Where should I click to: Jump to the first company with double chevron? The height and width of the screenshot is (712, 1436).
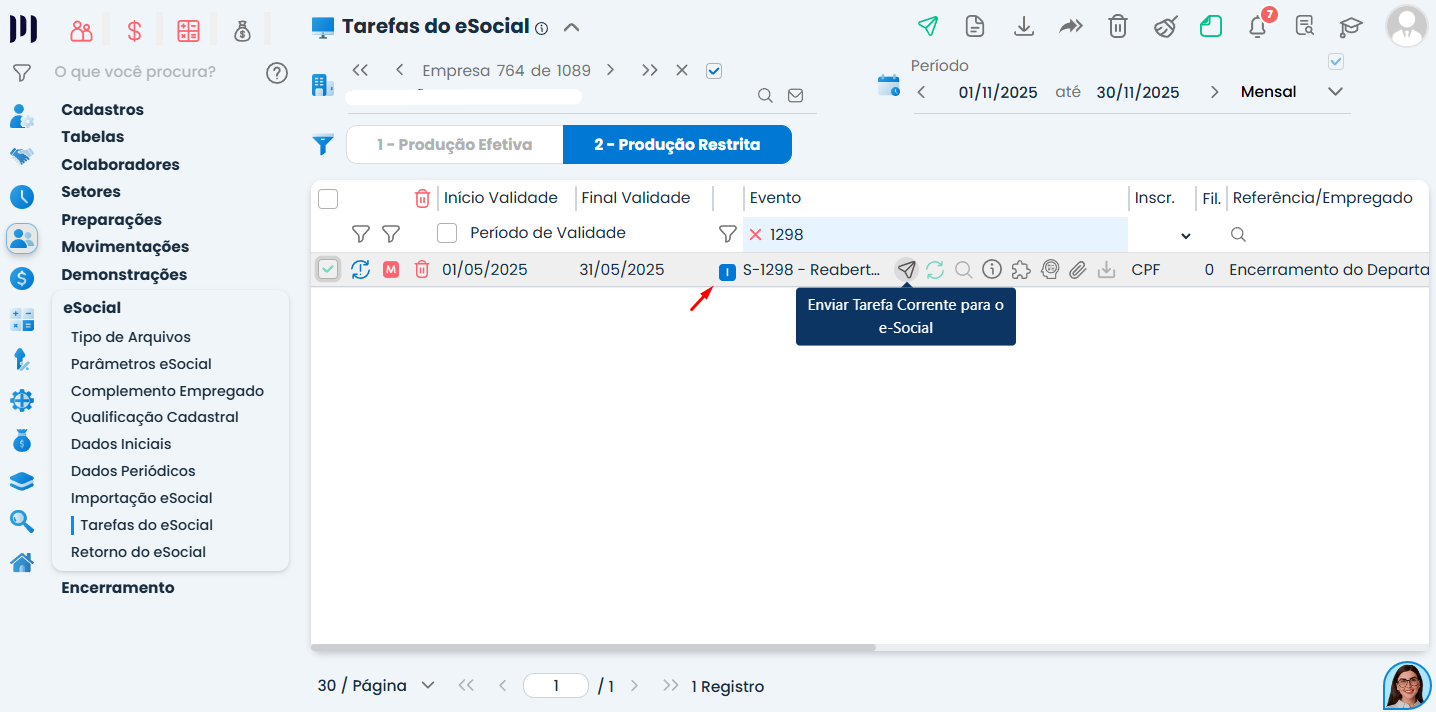pyautogui.click(x=361, y=71)
